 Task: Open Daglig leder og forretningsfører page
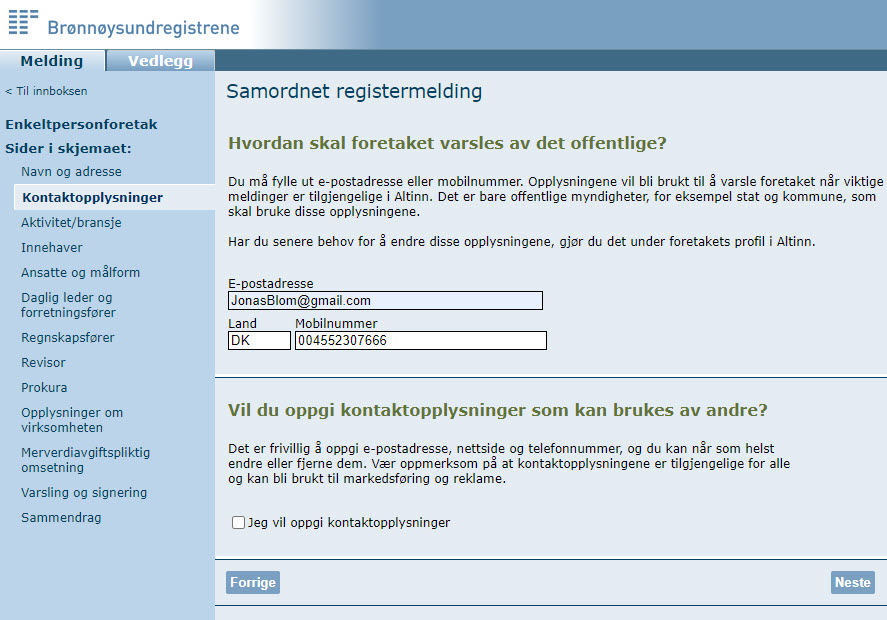click(x=68, y=305)
